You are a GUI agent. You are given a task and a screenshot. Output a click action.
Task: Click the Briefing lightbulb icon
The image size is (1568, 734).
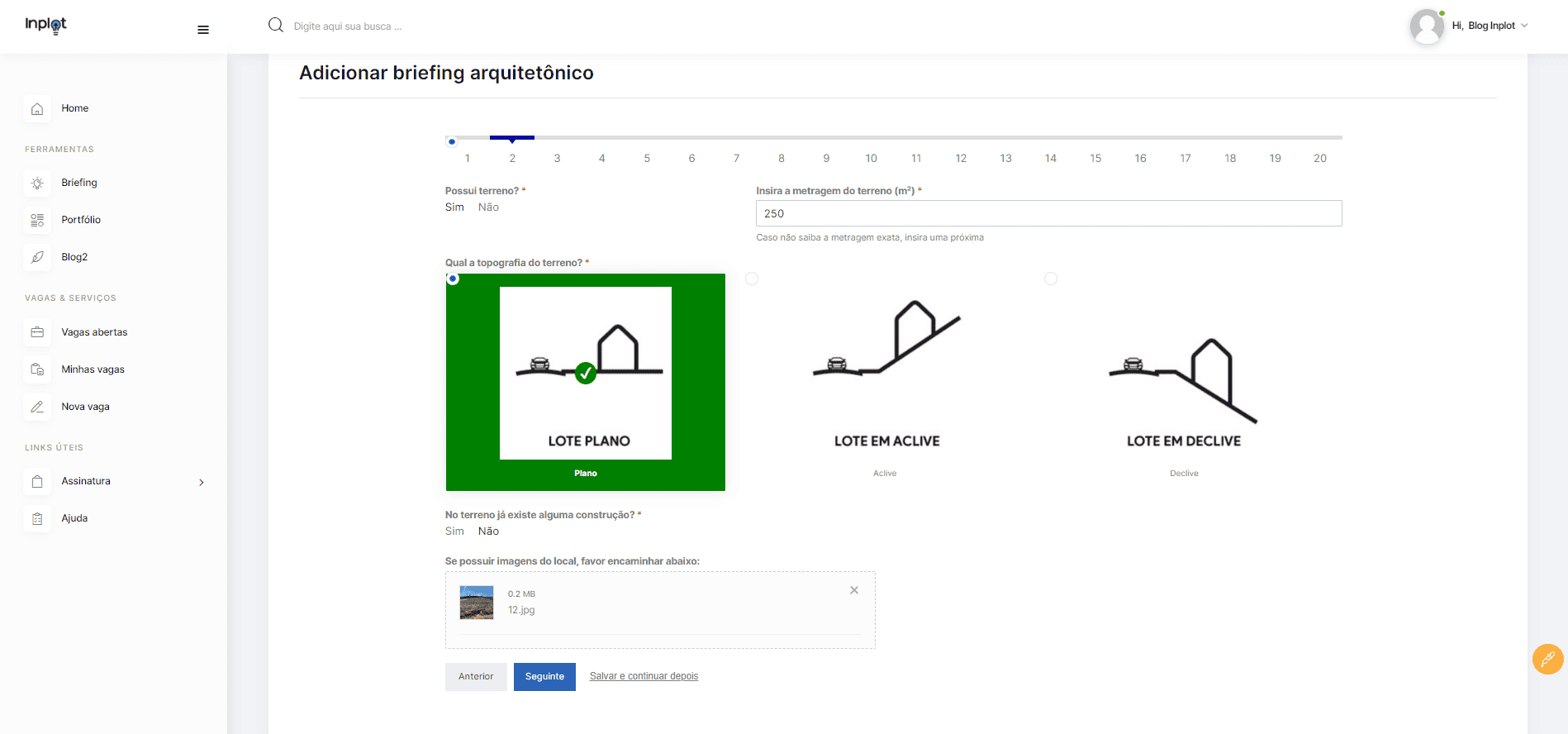(37, 183)
